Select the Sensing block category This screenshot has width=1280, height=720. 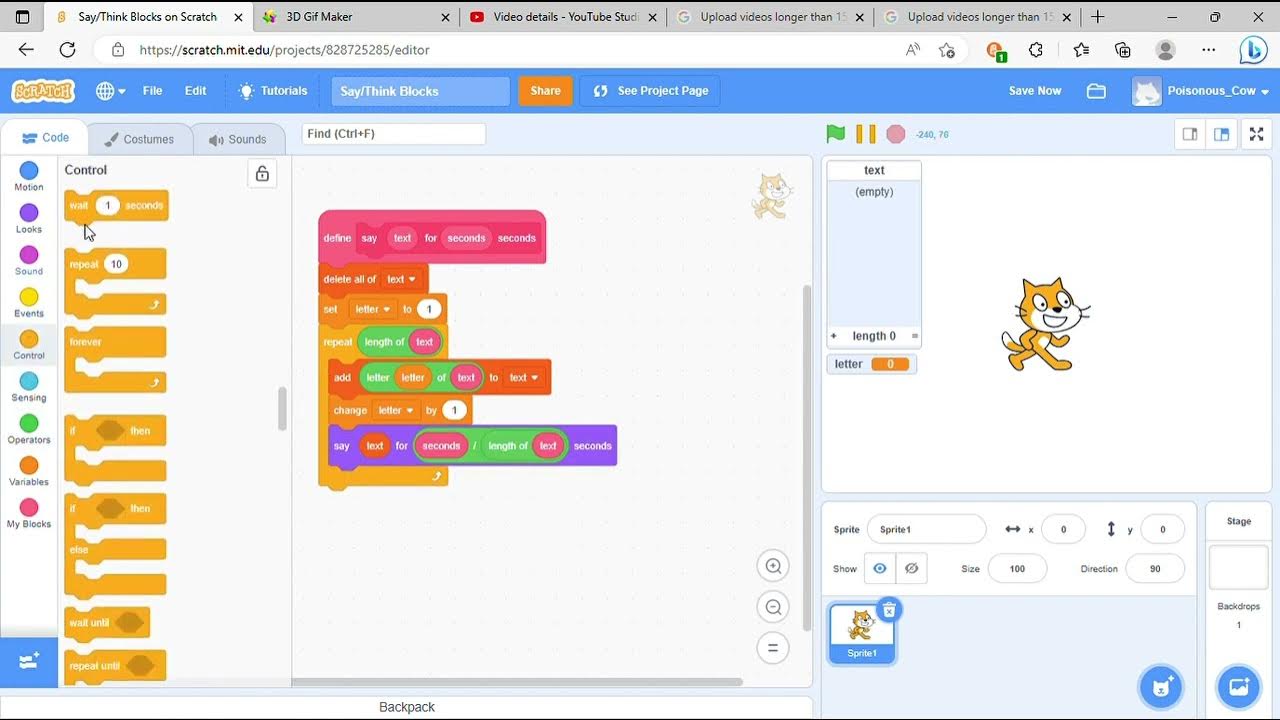pos(29,386)
